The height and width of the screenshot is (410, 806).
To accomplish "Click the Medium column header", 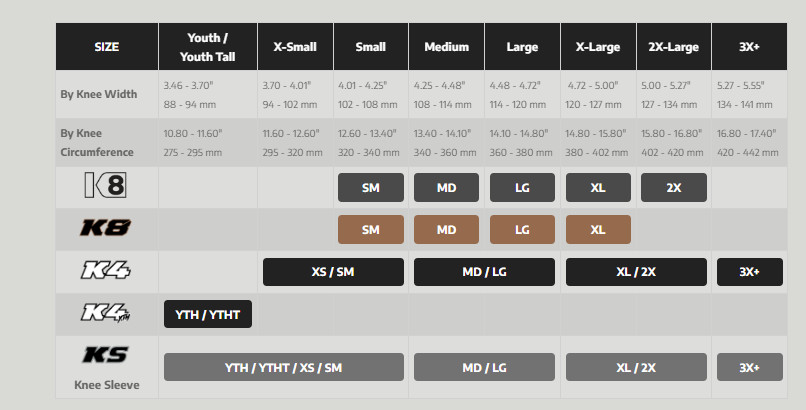I will tap(446, 47).
